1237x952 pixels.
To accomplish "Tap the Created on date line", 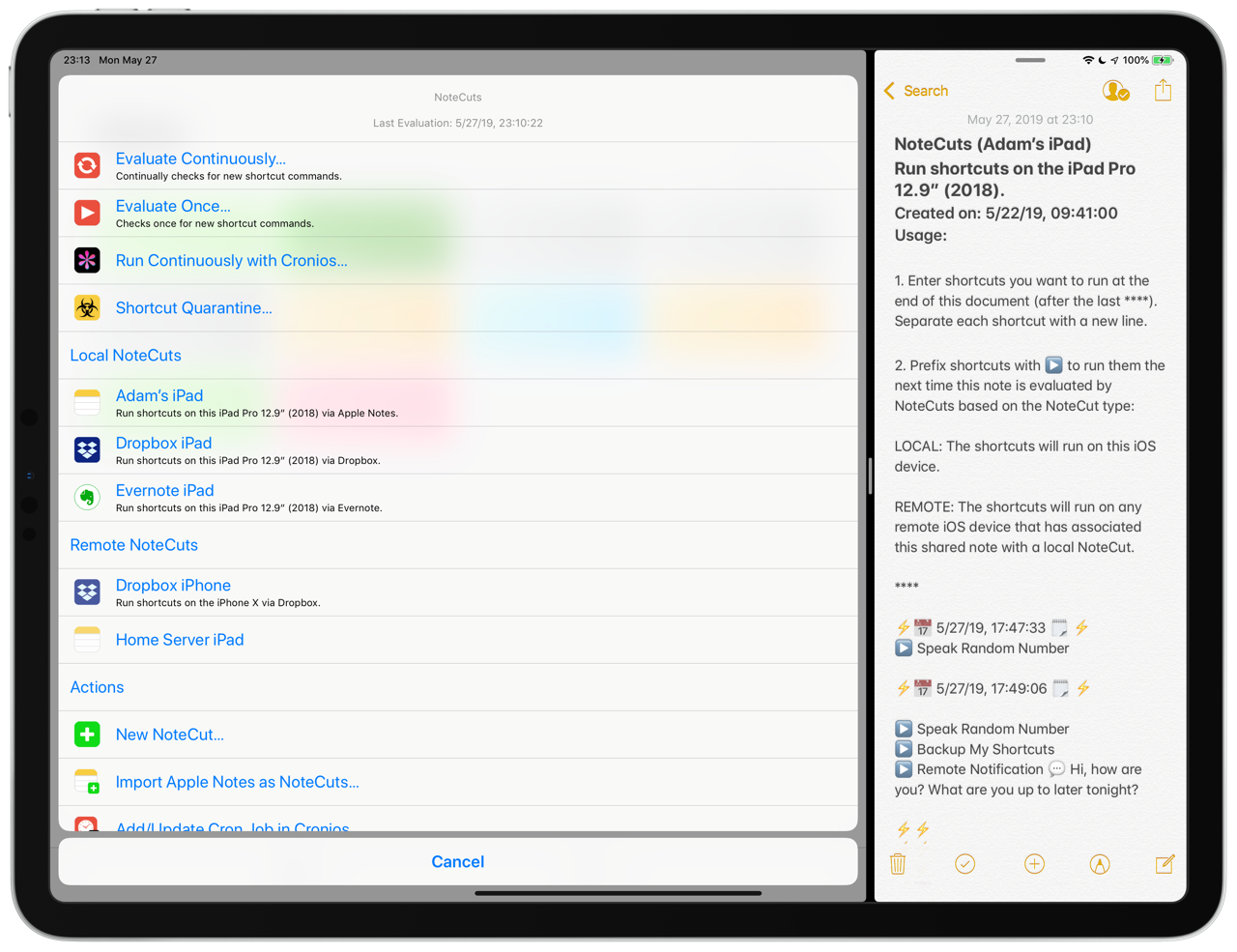I will 1006,213.
